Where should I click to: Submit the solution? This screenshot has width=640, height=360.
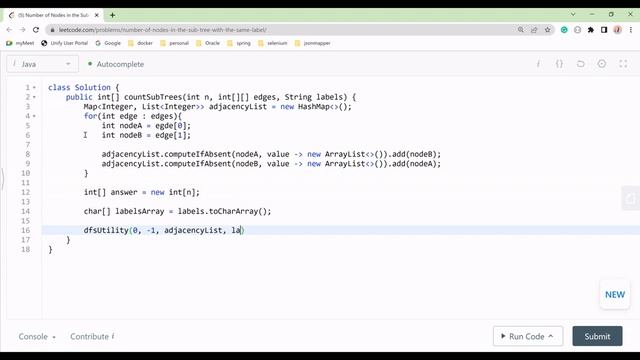point(597,336)
